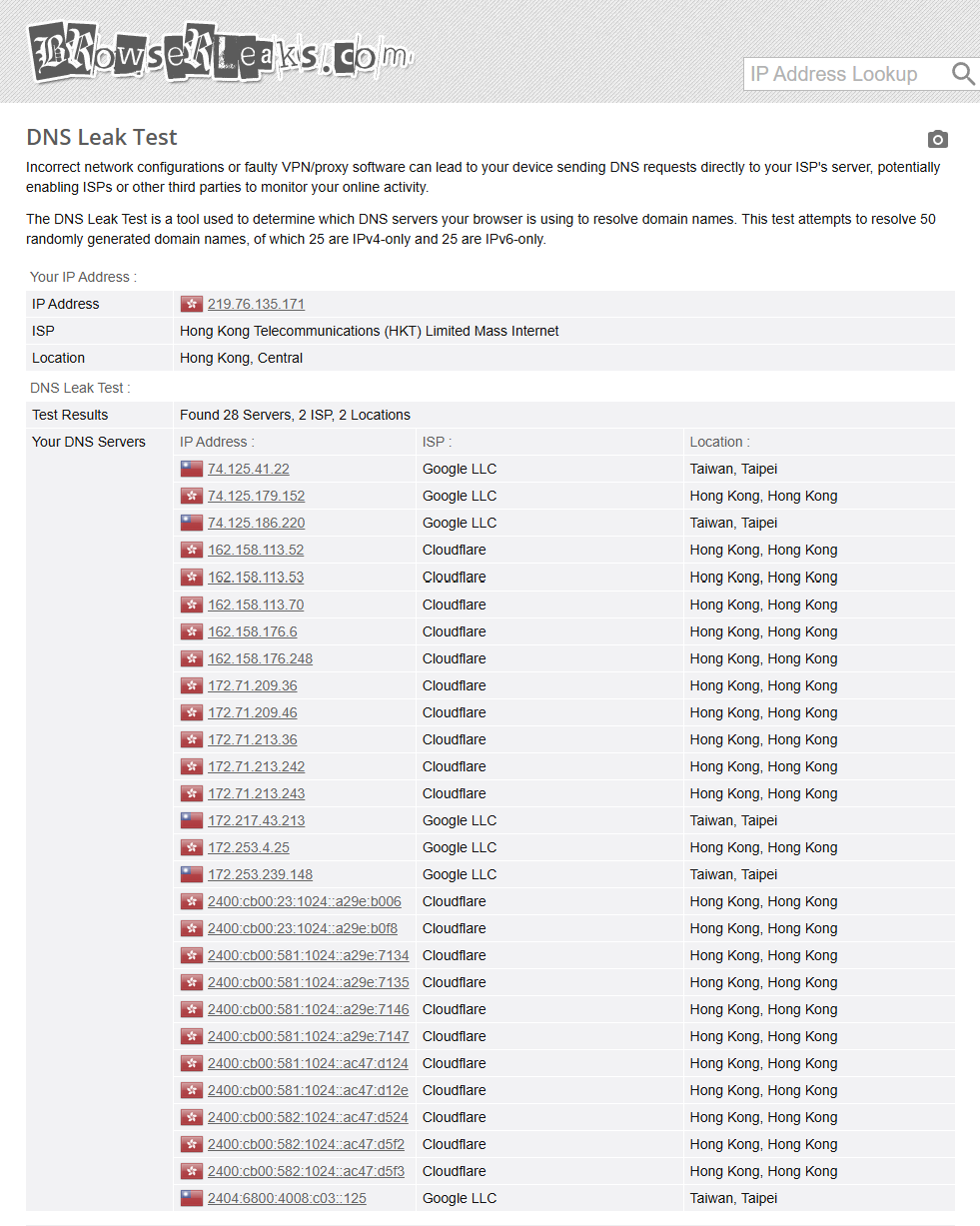Click the Hong Kong flag beside 162.158.113.52
The width and height of the screenshot is (980, 1226).
coord(192,550)
